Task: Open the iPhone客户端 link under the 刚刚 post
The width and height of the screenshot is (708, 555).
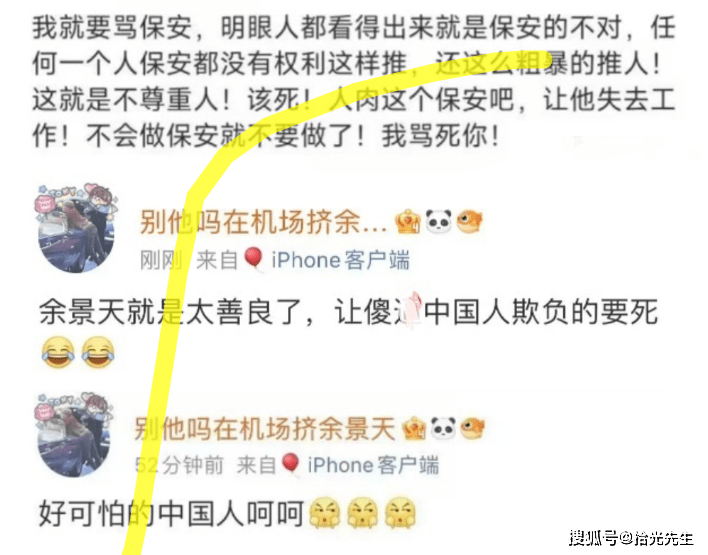Action: tap(340, 260)
